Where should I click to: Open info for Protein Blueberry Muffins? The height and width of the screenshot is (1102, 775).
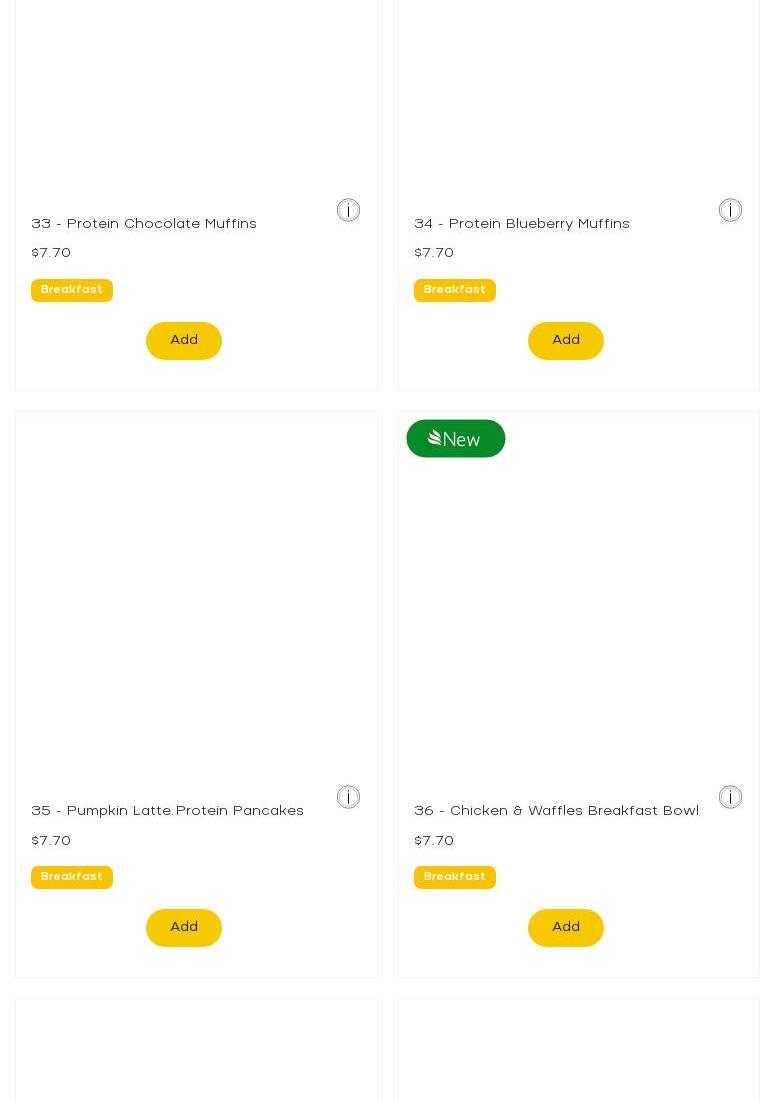(x=730, y=210)
